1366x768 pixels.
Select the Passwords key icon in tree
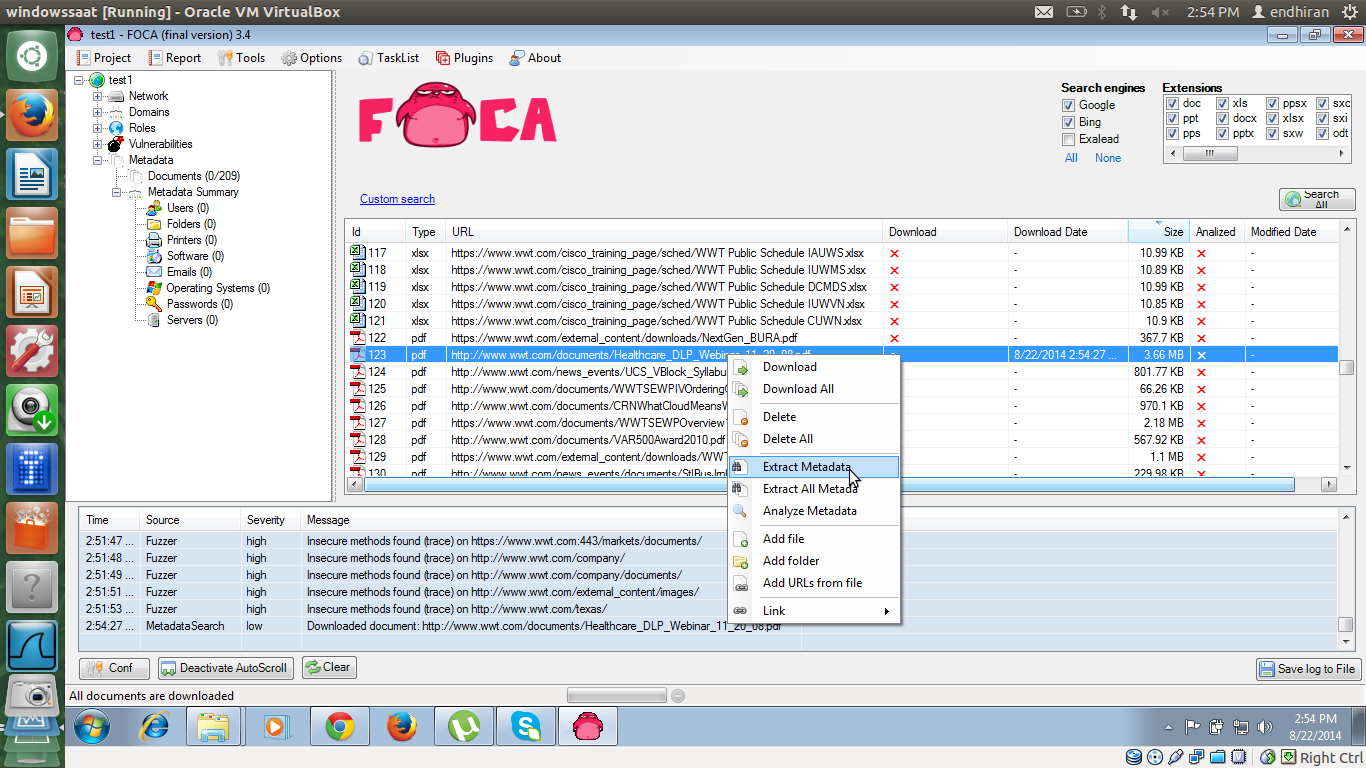point(154,304)
